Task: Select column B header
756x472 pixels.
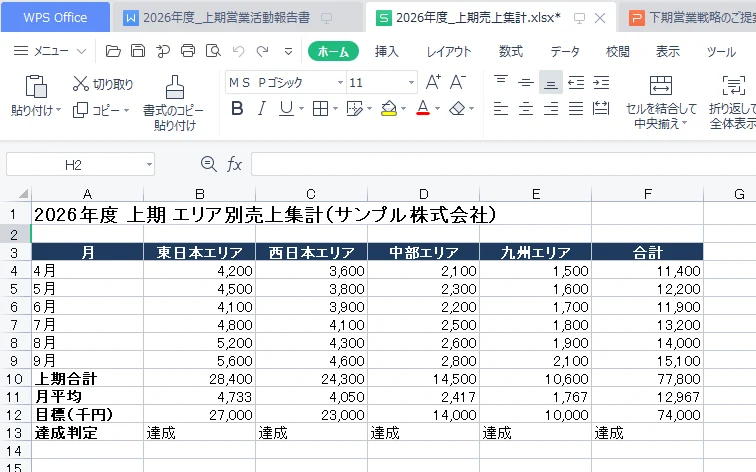Action: pos(199,194)
